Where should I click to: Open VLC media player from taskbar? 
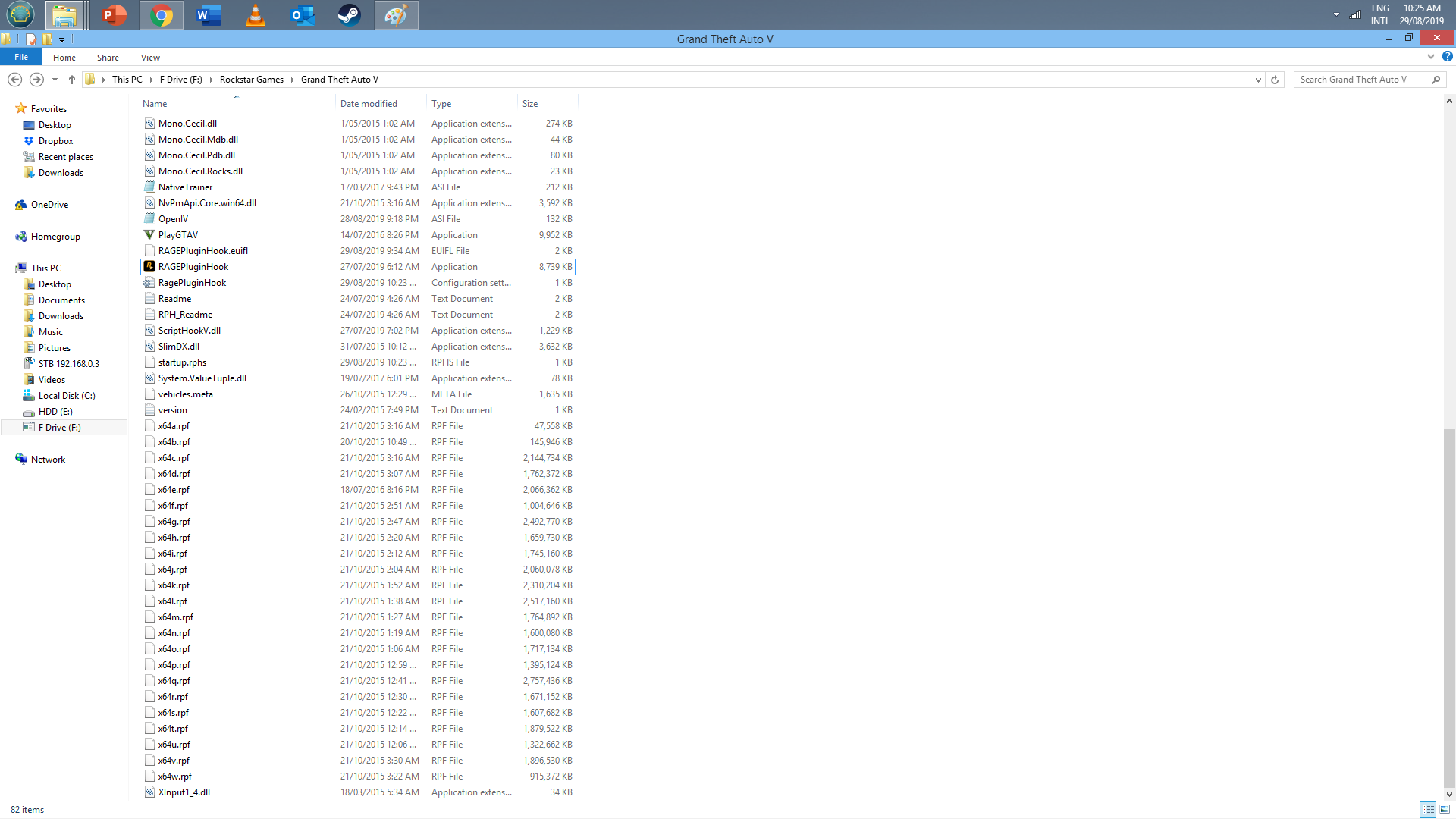click(x=256, y=15)
